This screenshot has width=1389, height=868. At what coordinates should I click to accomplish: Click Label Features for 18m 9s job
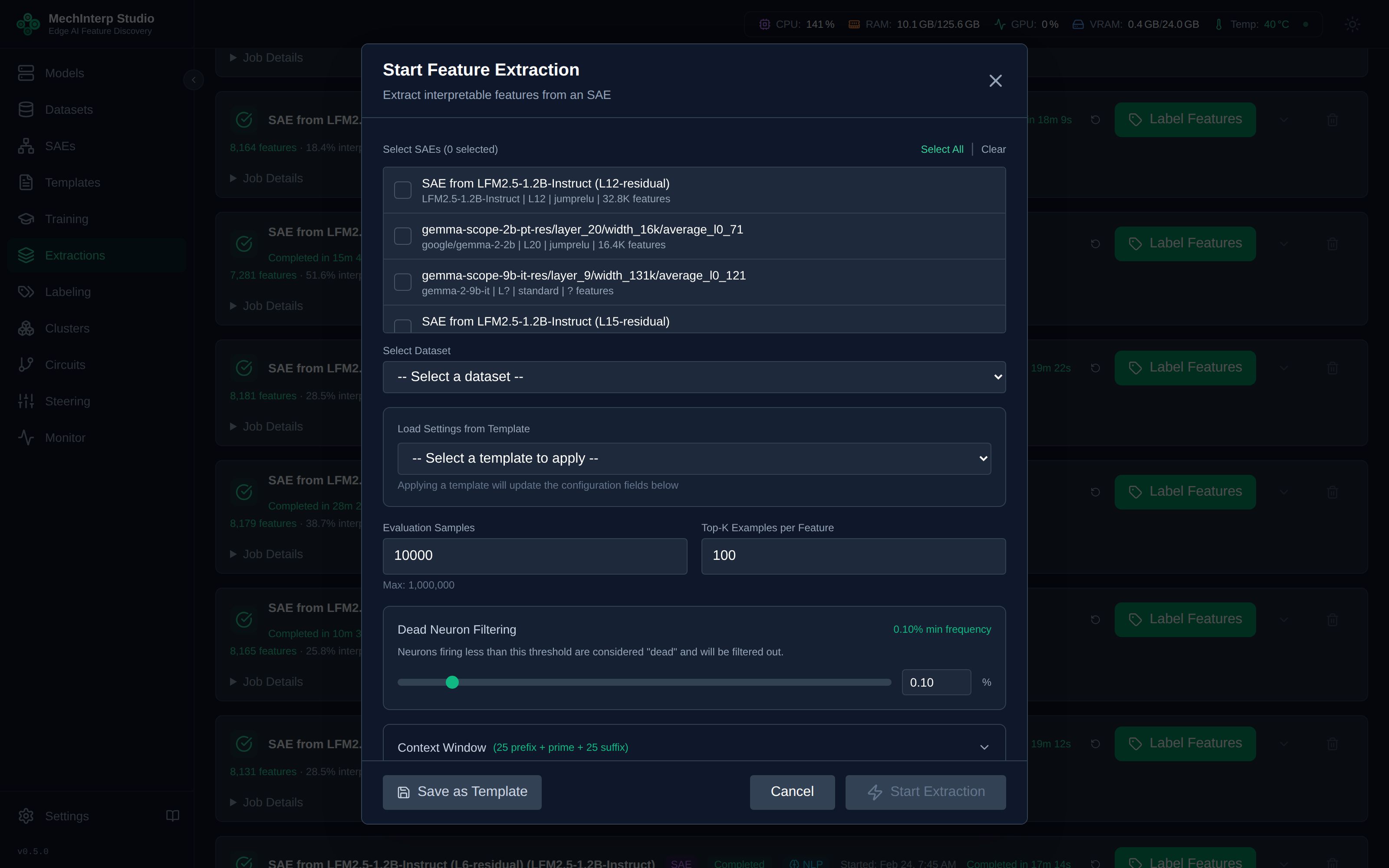pos(1185,119)
